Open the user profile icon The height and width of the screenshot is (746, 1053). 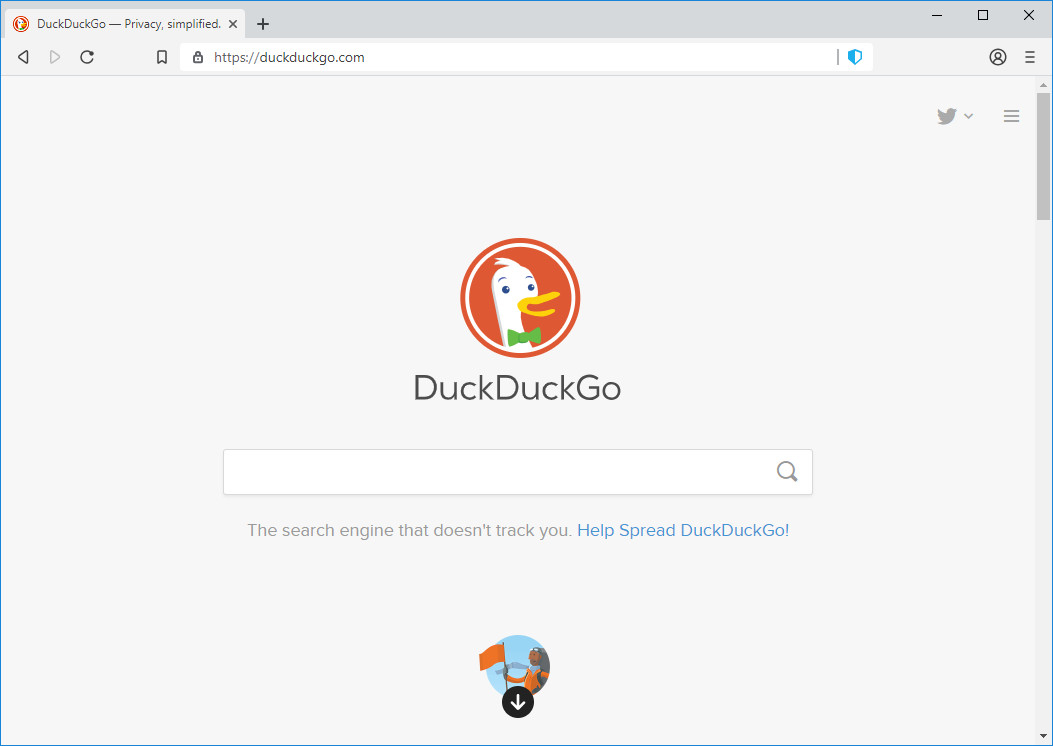click(998, 57)
